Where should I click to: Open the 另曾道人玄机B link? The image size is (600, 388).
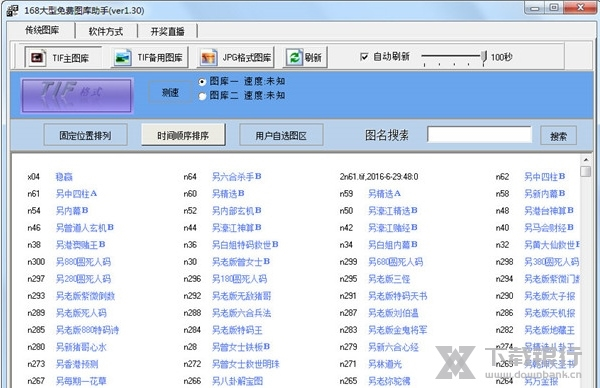(85, 228)
